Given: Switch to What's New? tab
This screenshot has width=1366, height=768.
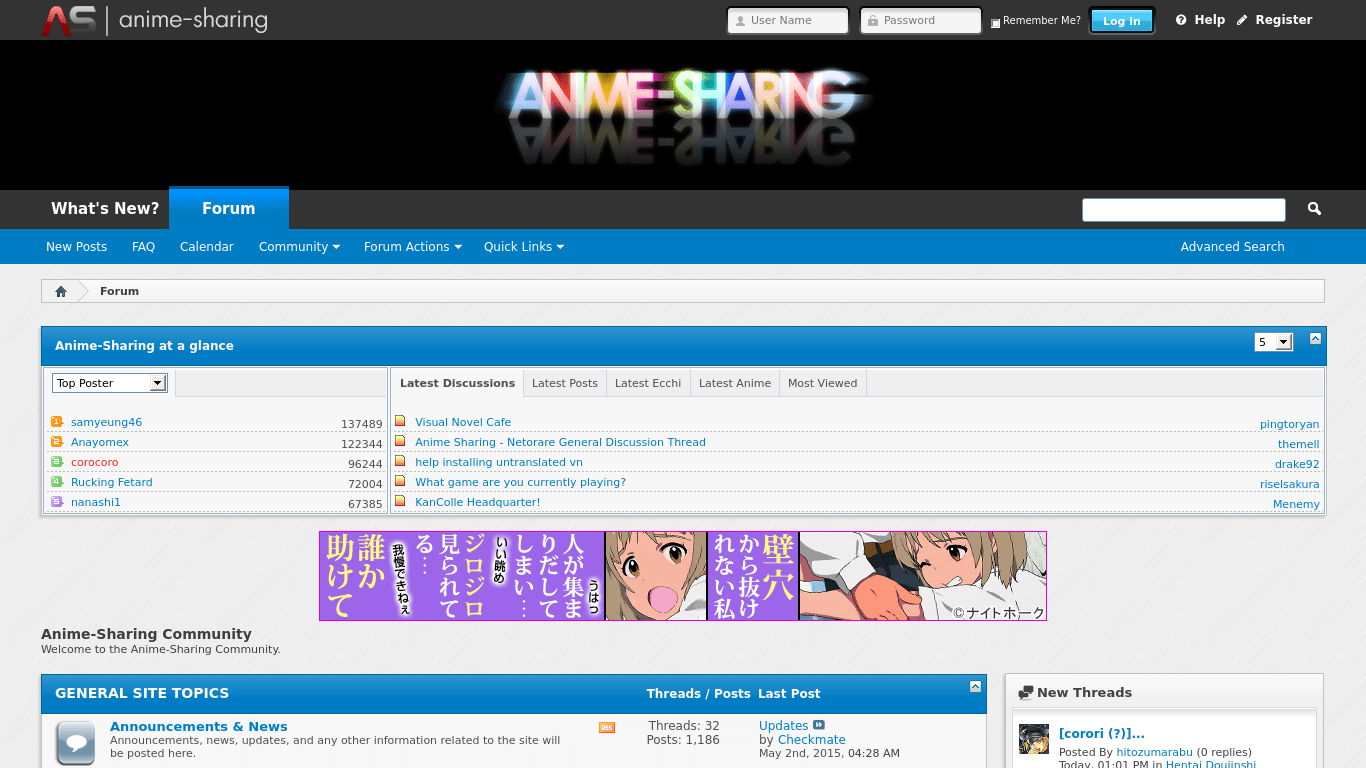Looking at the screenshot, I should pos(105,209).
